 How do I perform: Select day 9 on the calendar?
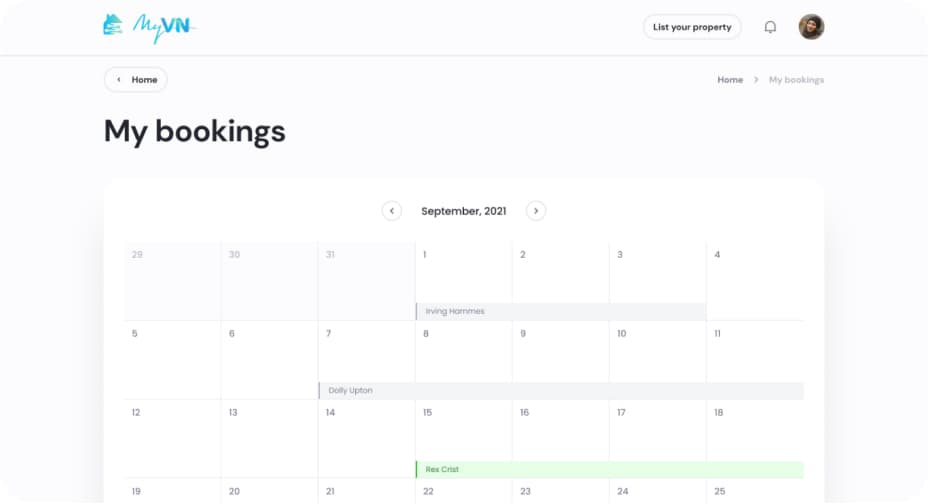pyautogui.click(x=560, y=360)
